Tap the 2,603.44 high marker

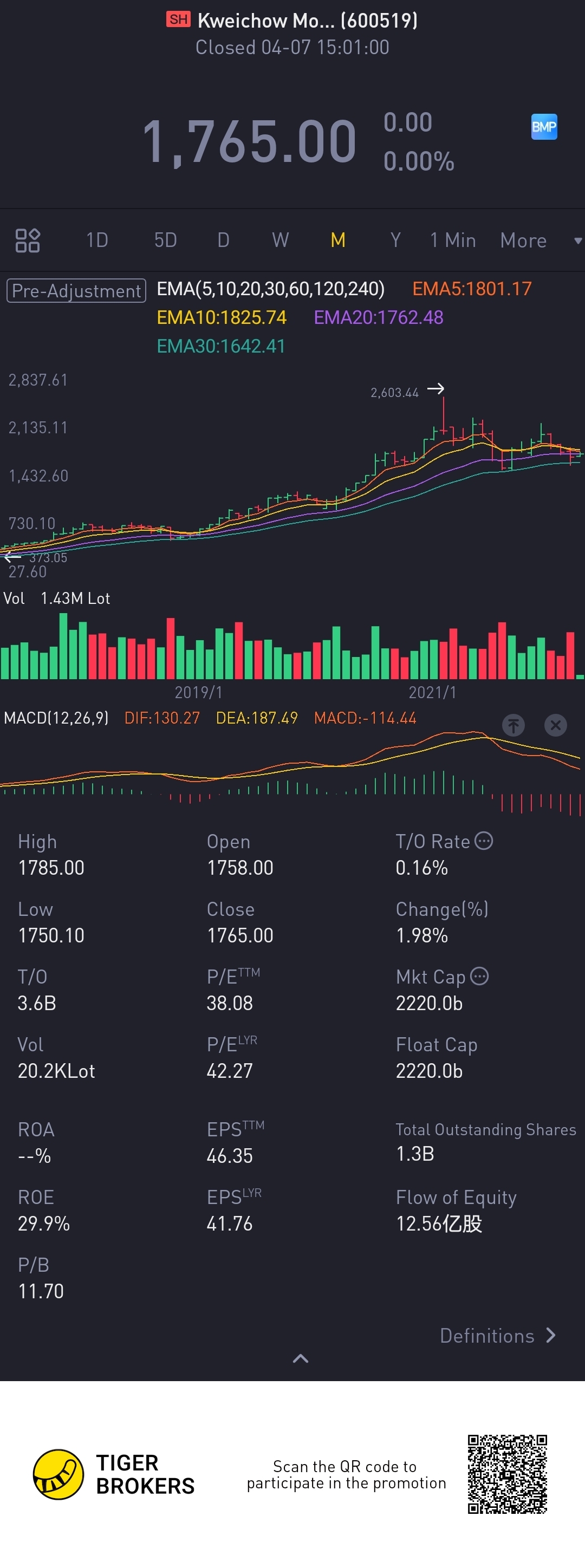tap(394, 393)
